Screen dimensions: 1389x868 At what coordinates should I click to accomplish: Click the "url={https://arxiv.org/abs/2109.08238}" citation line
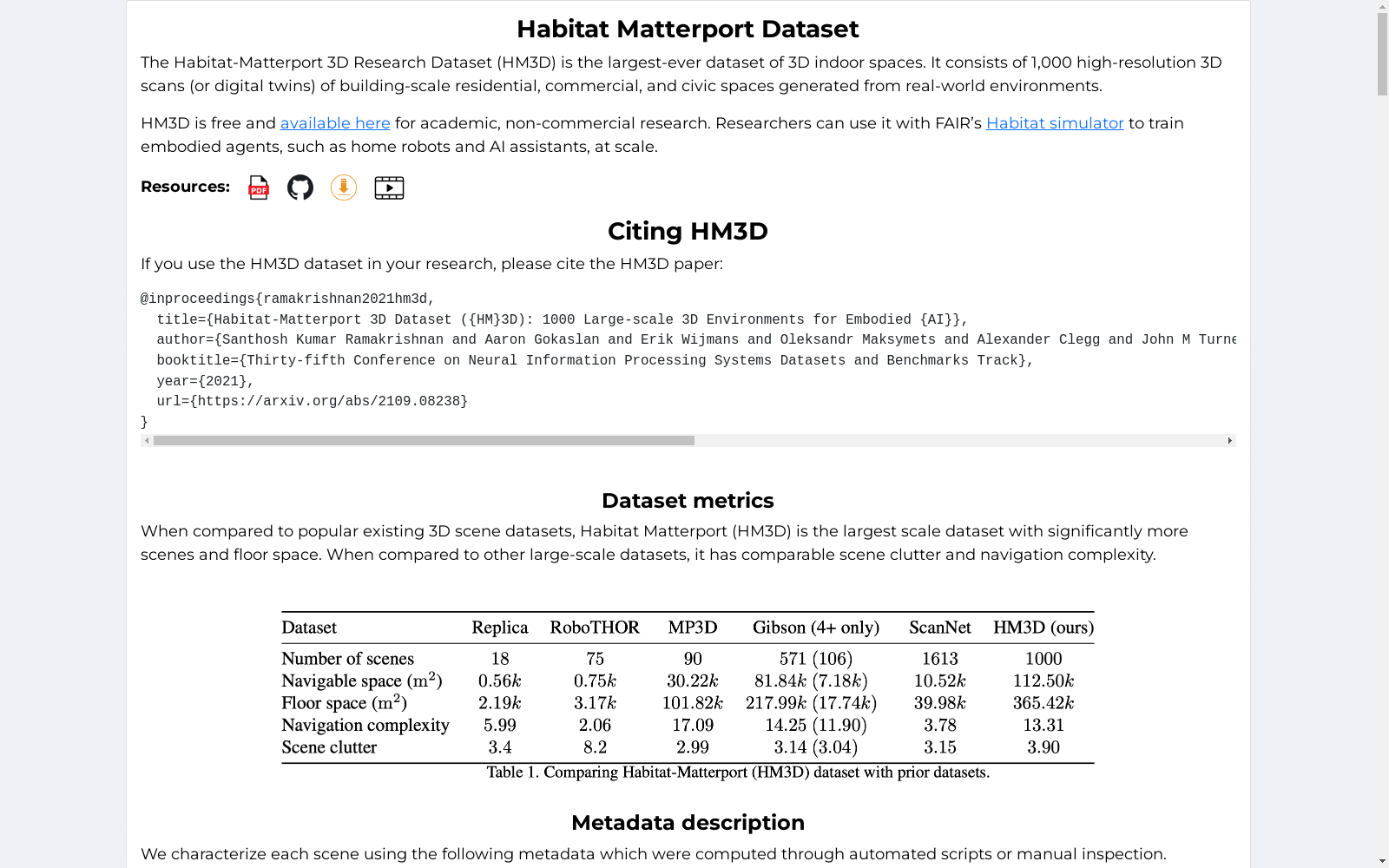(x=313, y=402)
